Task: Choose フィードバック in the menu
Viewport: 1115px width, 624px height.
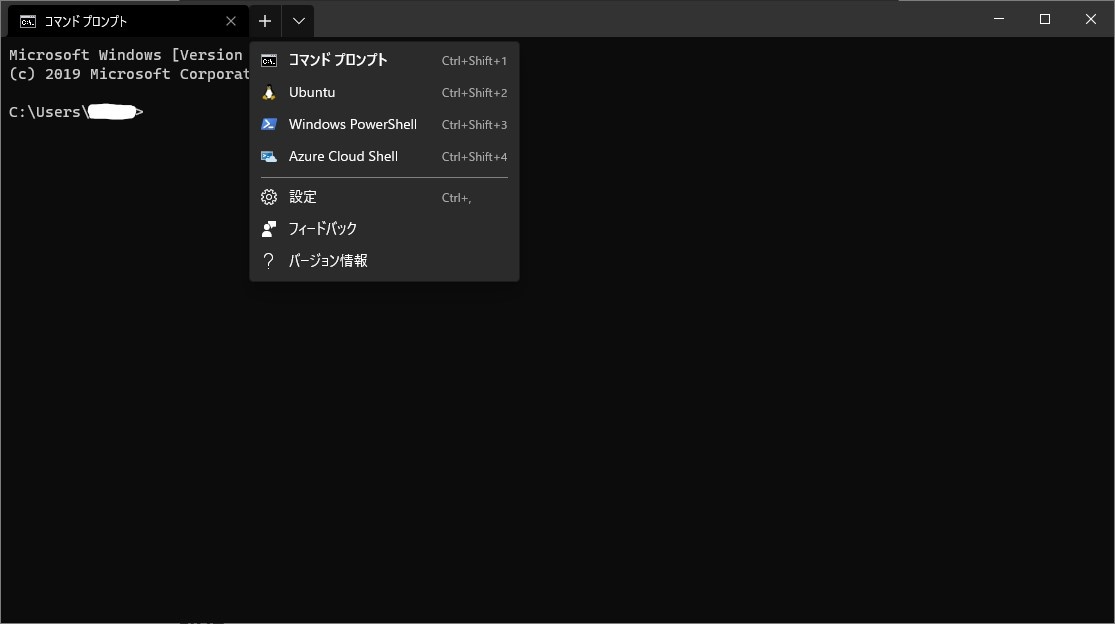Action: click(384, 229)
